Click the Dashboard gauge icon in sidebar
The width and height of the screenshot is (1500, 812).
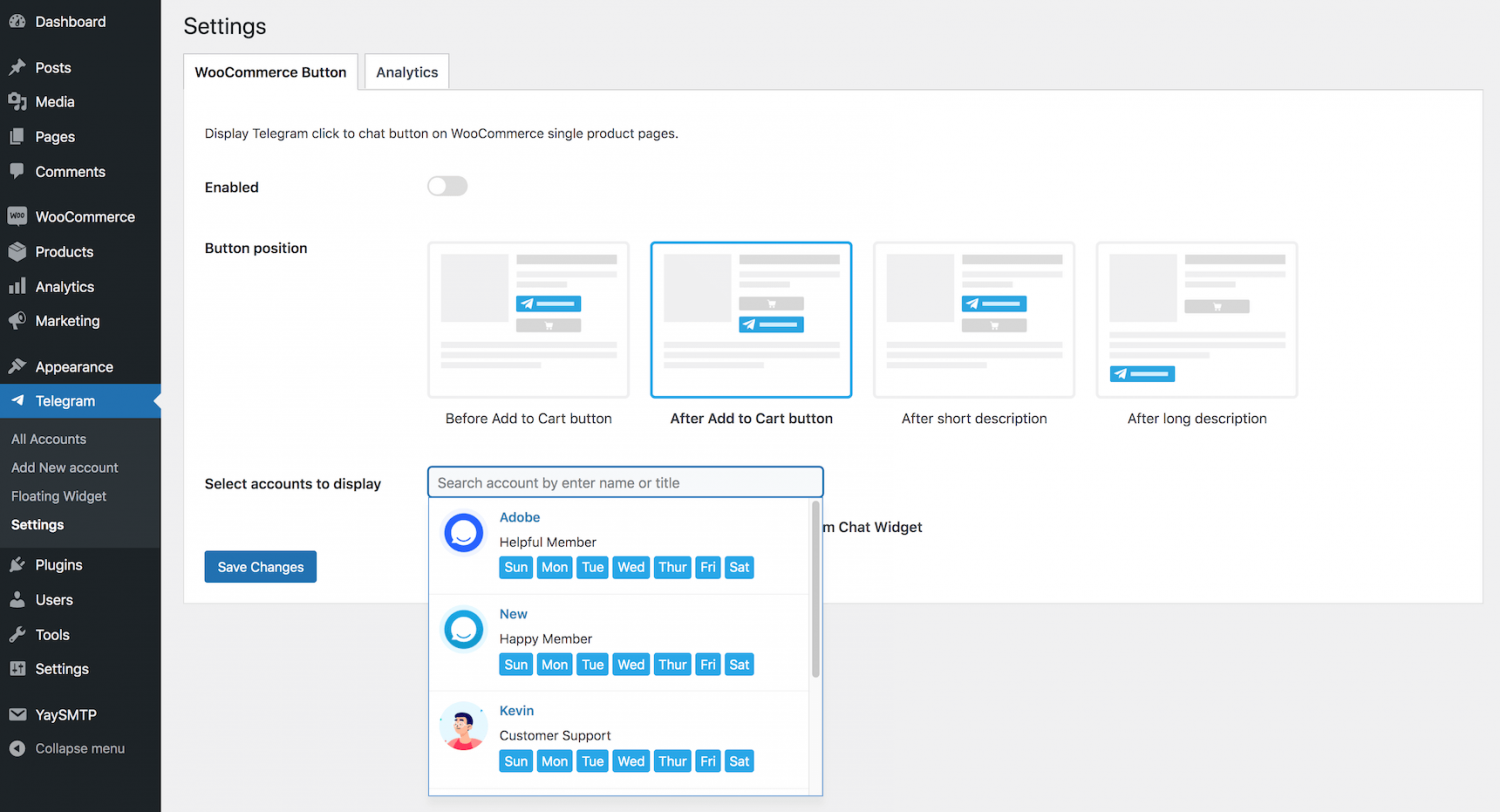click(17, 22)
